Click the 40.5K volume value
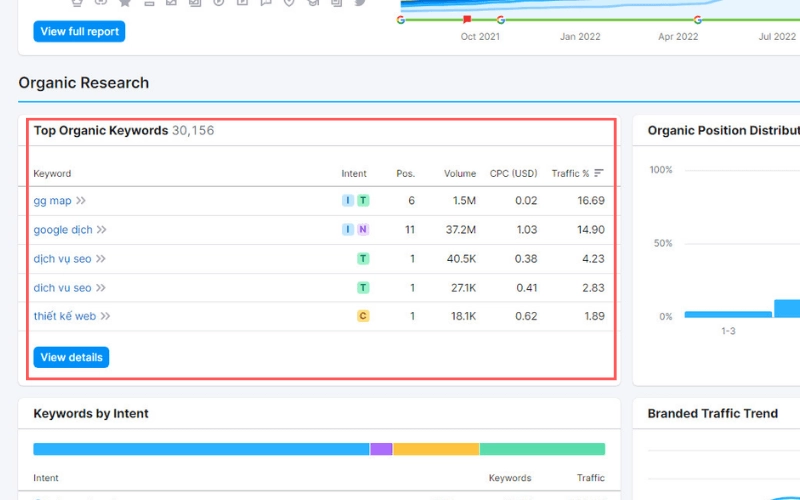 click(461, 259)
